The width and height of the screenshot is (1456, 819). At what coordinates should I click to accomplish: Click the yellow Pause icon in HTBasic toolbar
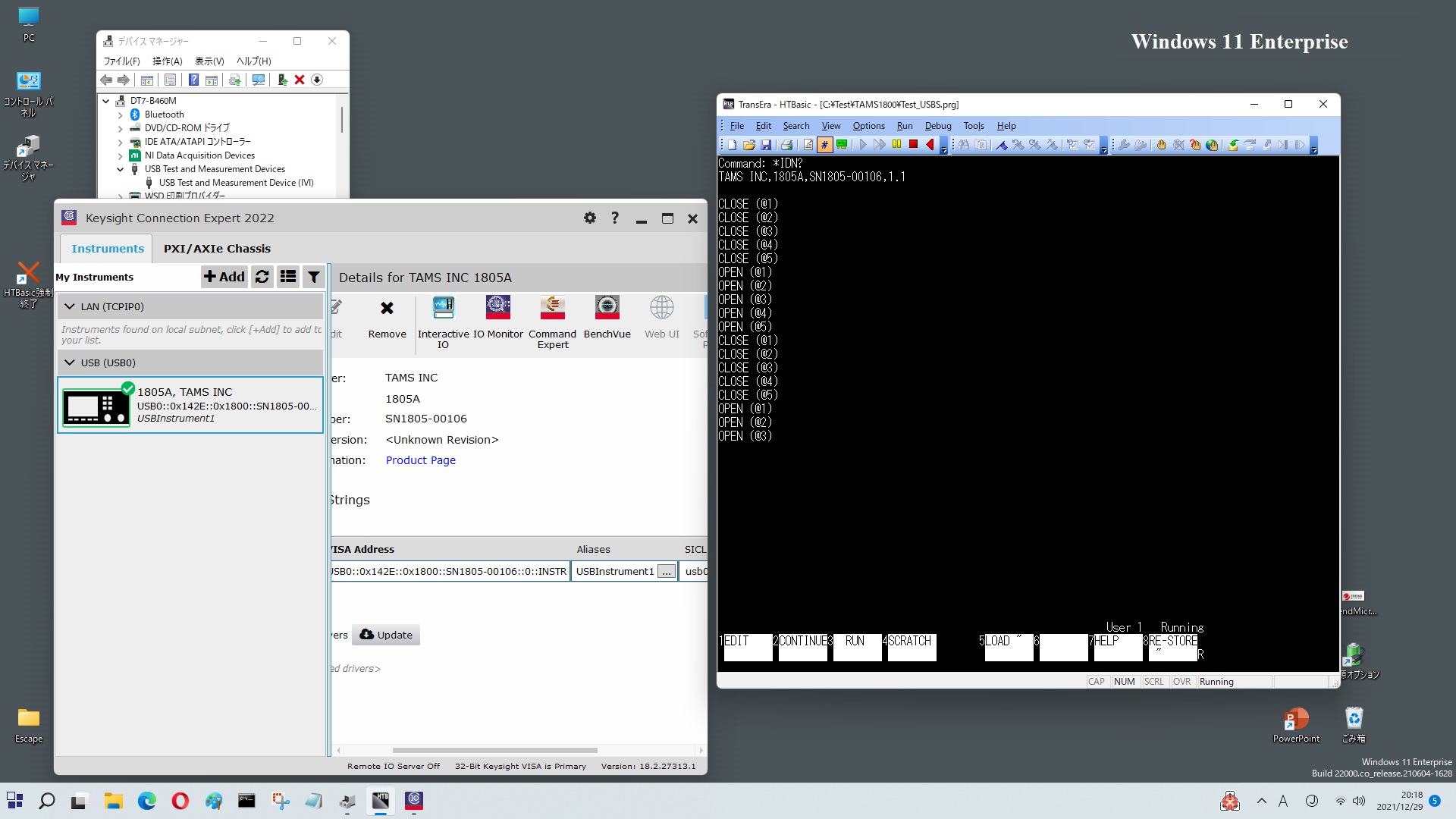tap(896, 145)
